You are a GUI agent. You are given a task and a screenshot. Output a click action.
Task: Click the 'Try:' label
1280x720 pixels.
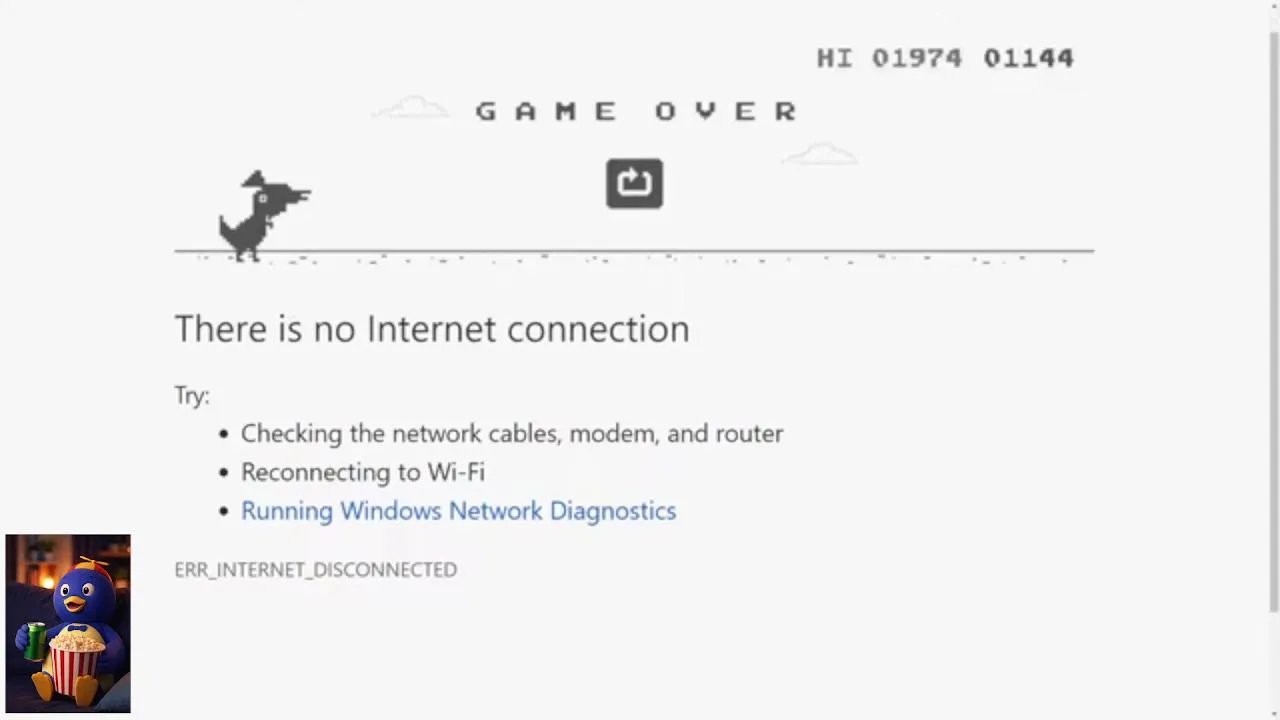(192, 396)
